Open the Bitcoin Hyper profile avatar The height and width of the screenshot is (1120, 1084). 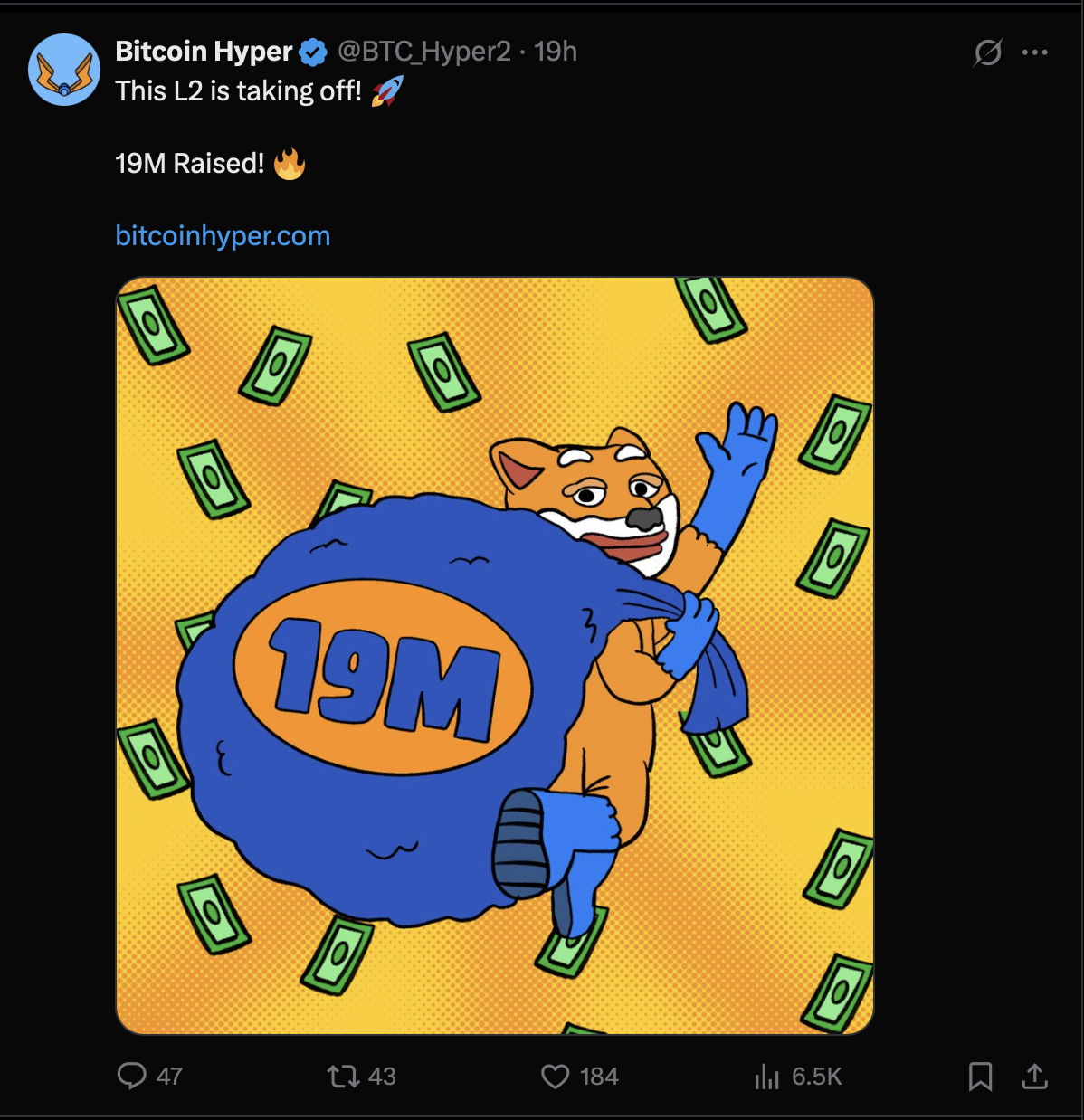click(x=63, y=70)
